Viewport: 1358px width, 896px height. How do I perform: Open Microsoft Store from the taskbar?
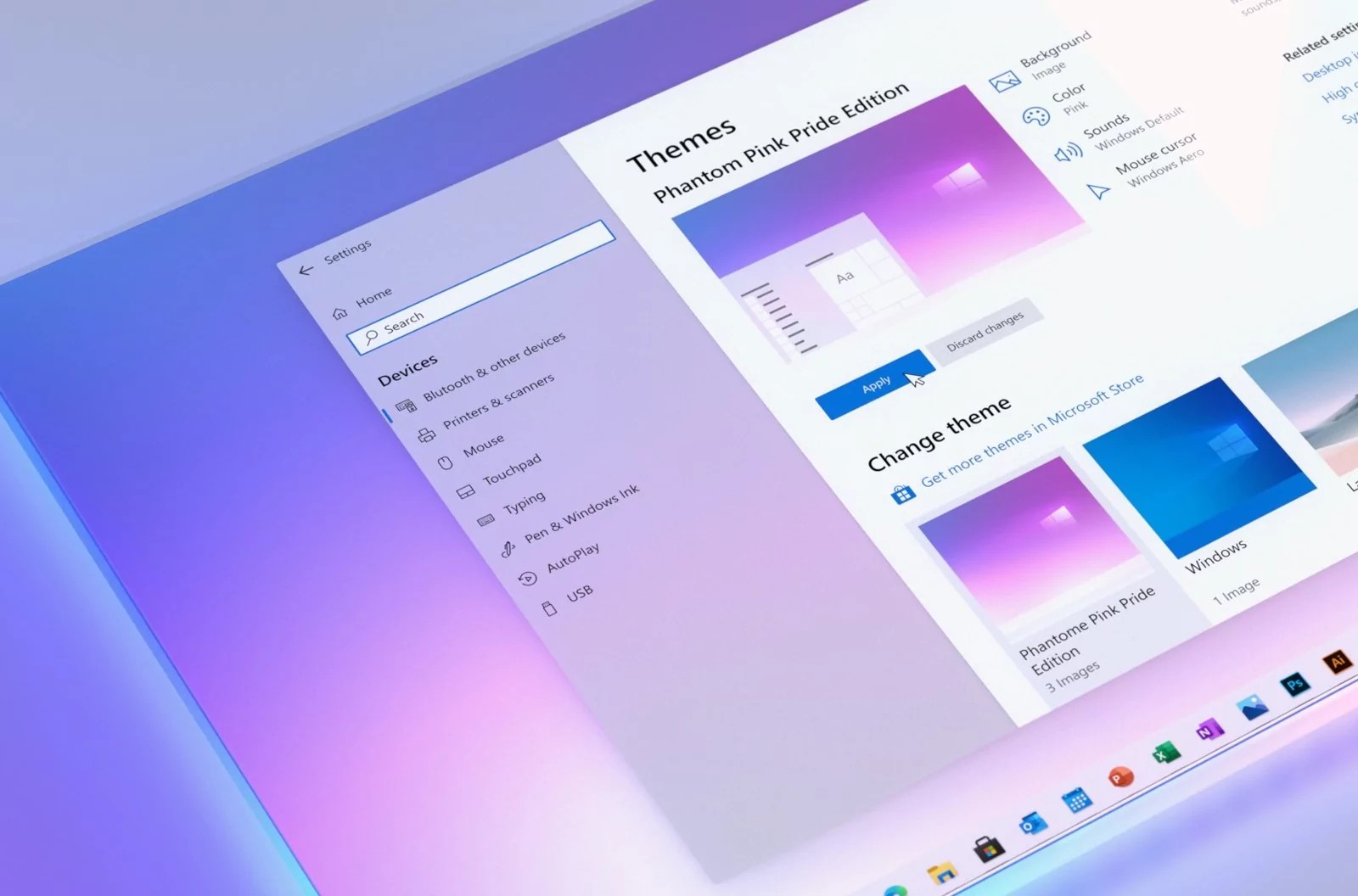pos(989,848)
